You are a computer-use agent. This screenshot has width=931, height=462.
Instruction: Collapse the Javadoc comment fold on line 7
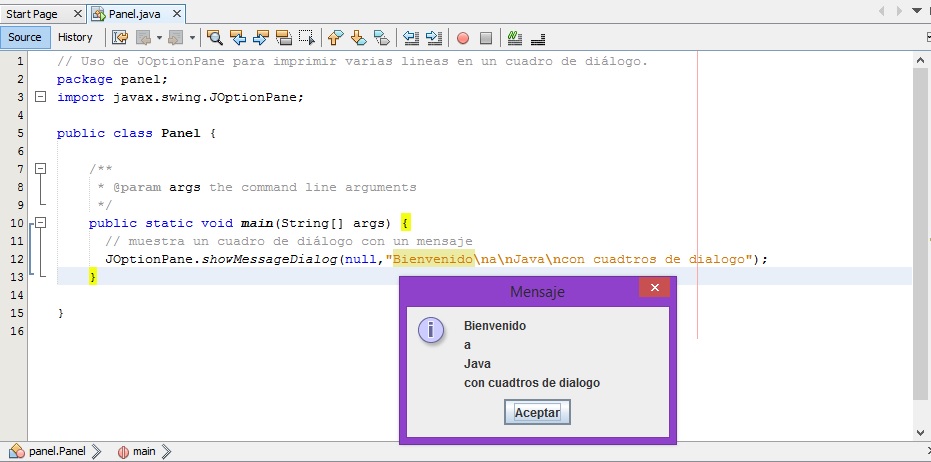point(40,169)
